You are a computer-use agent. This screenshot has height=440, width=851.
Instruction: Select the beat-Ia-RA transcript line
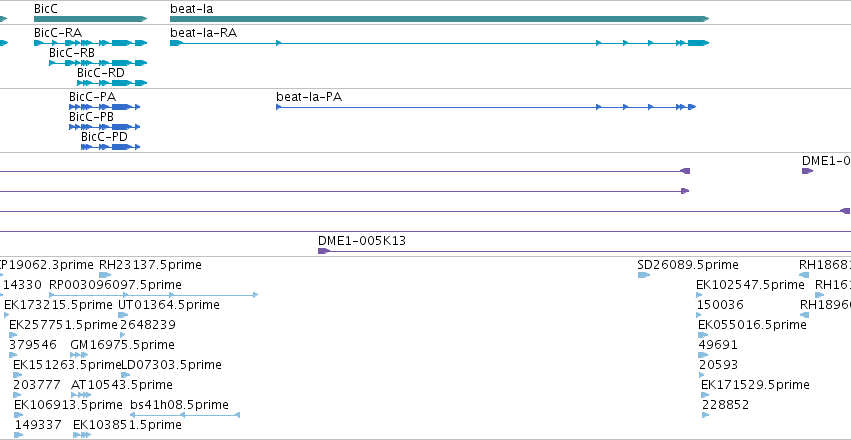coord(440,43)
